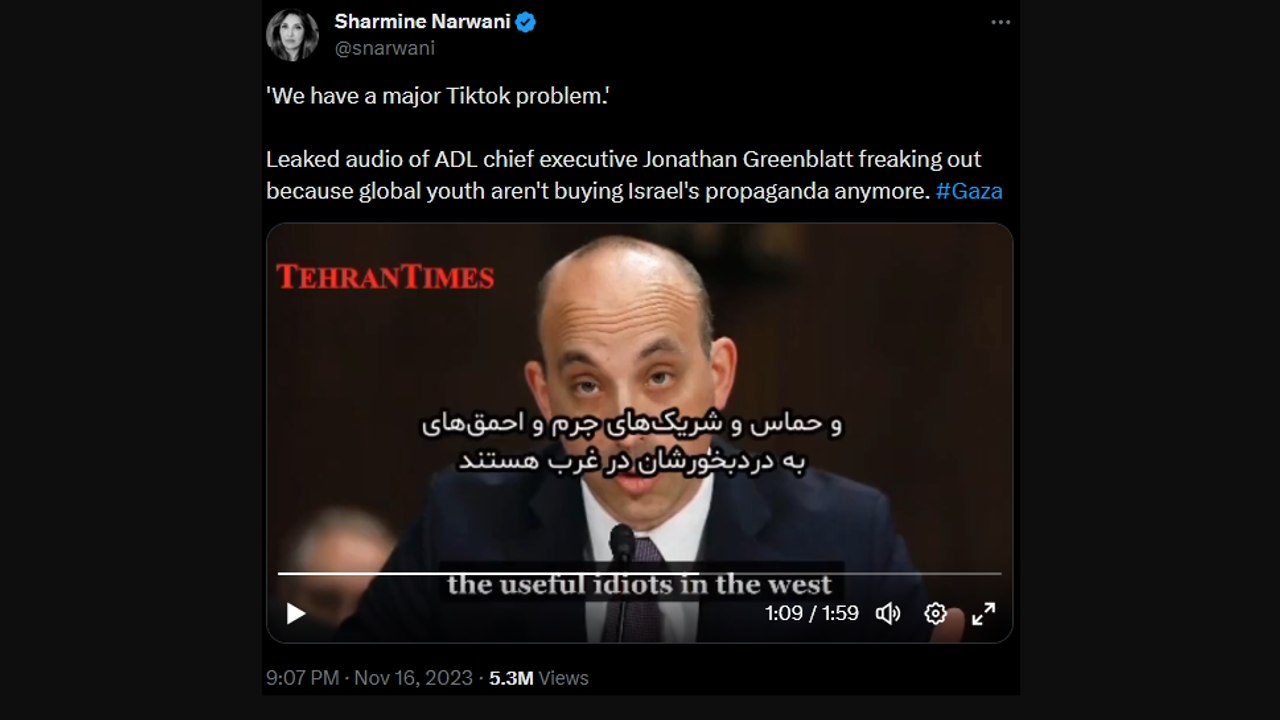Click the 'useful idiots in the west' subtitle
The width and height of the screenshot is (1280, 720).
click(x=639, y=584)
